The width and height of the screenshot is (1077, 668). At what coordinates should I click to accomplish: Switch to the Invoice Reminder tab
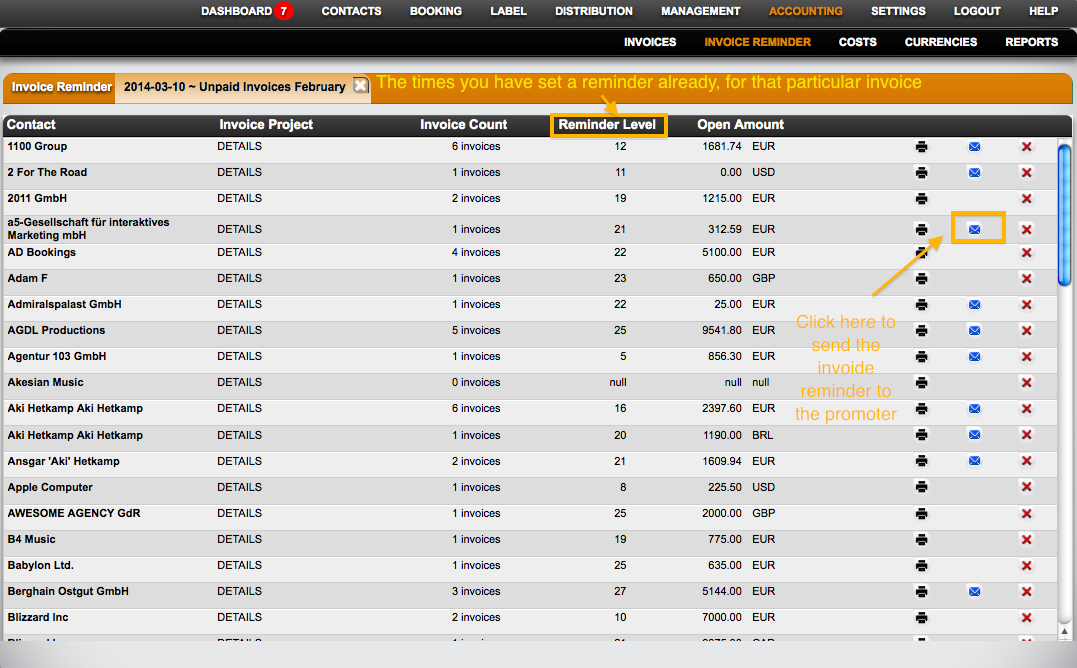click(61, 87)
